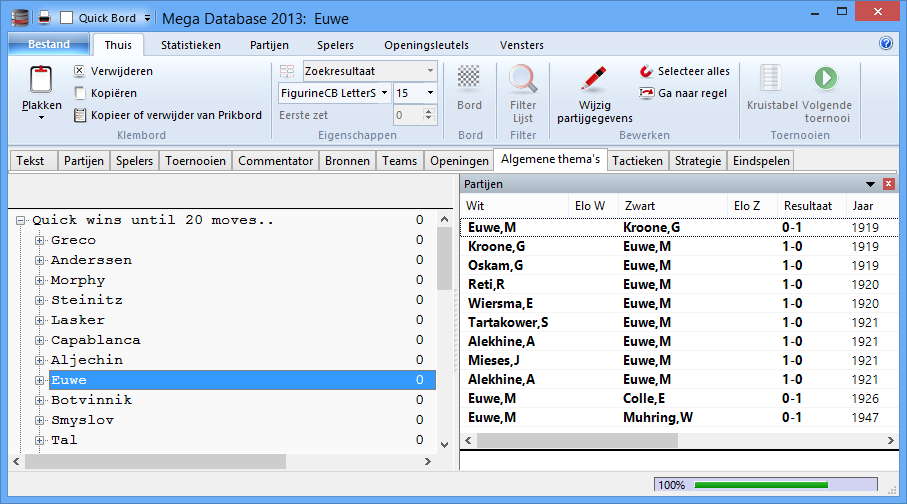Select the Commentator tab
Screen dimensions: 907x504
coord(275,161)
